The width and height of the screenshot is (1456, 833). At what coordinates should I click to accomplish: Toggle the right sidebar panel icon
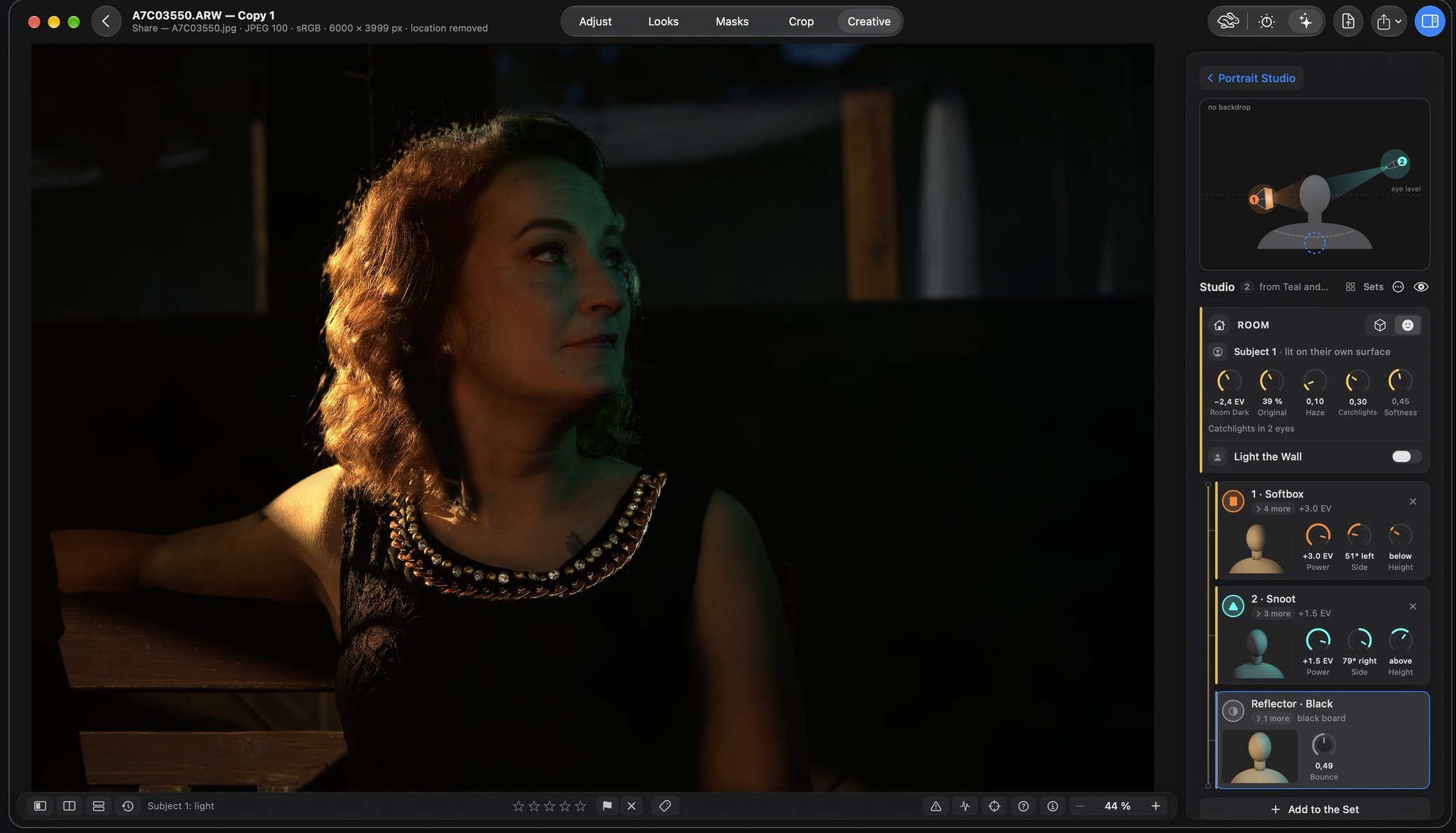[x=1429, y=21]
